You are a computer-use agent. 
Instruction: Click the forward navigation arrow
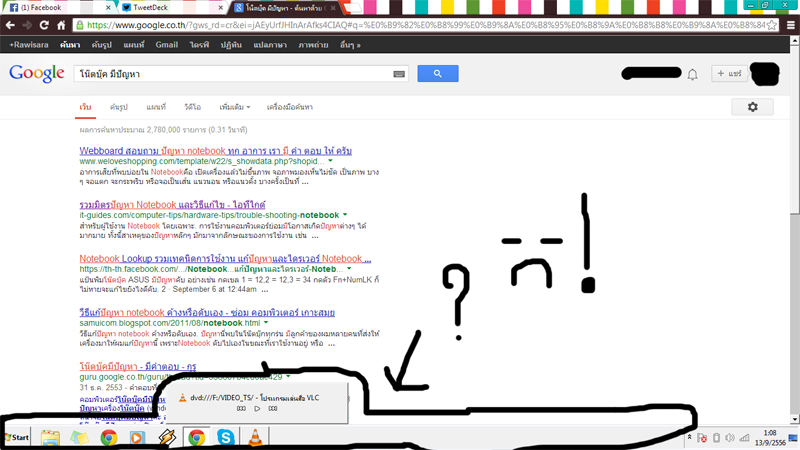[x=27, y=25]
